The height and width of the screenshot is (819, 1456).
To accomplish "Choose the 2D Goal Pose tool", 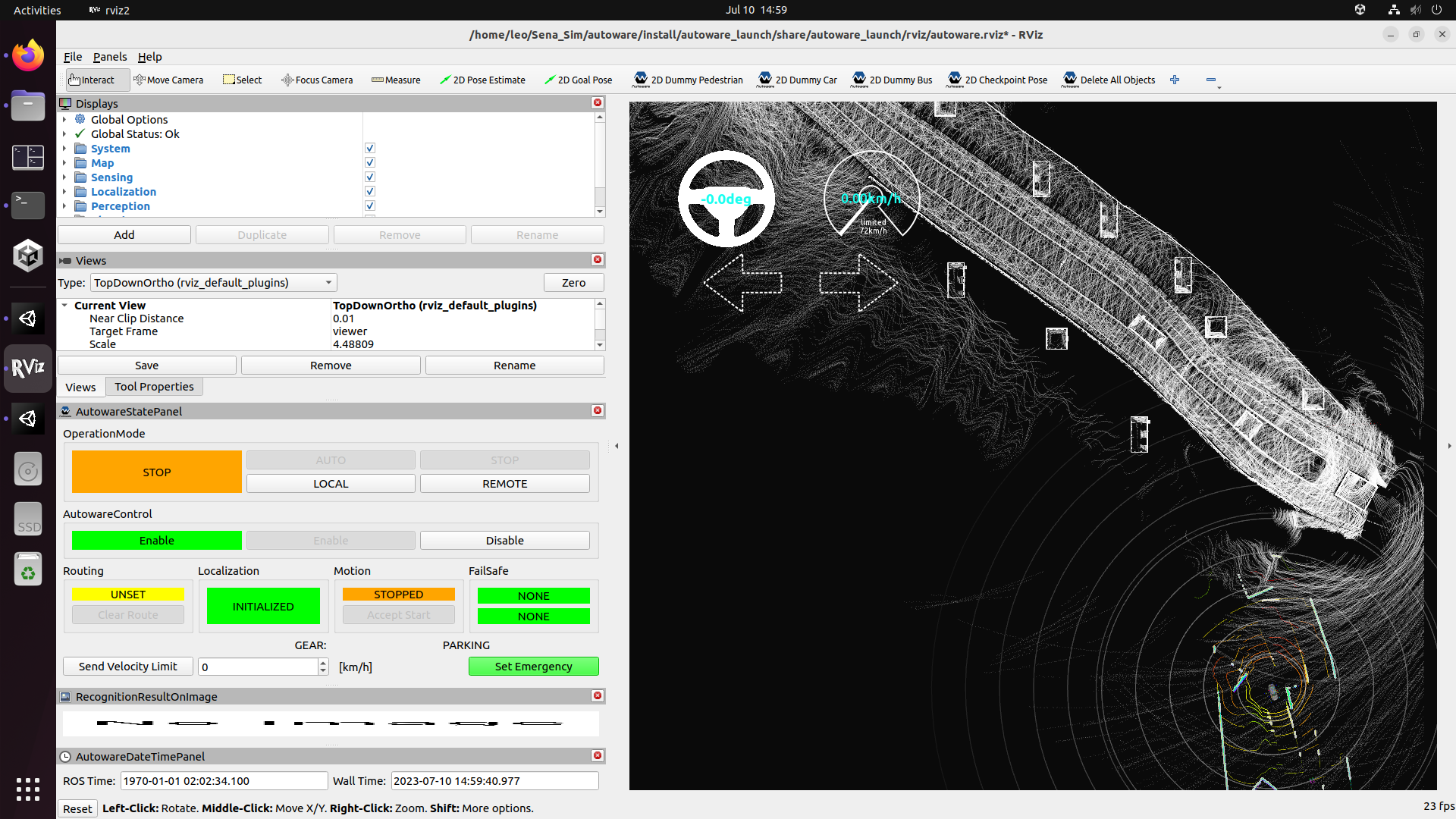I will 578,80.
